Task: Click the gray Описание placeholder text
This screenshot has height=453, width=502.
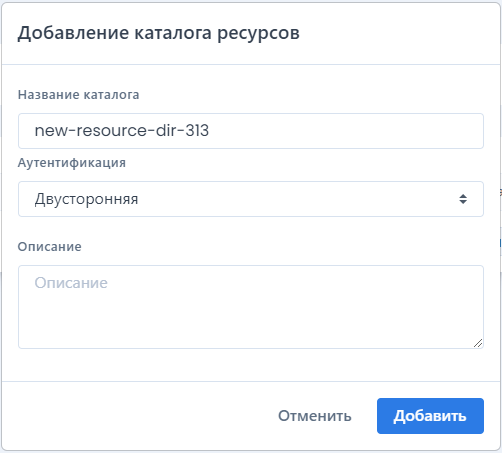Action: tap(71, 283)
